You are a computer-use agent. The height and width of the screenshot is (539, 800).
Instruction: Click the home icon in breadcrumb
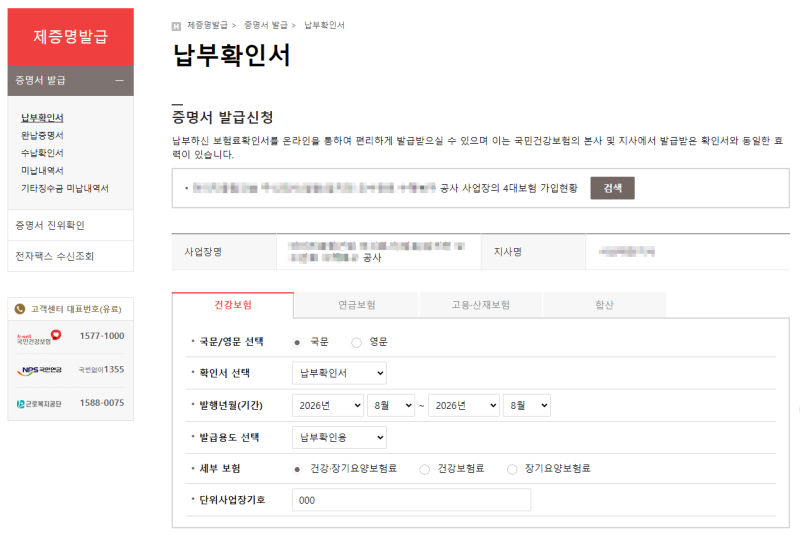pyautogui.click(x=176, y=26)
